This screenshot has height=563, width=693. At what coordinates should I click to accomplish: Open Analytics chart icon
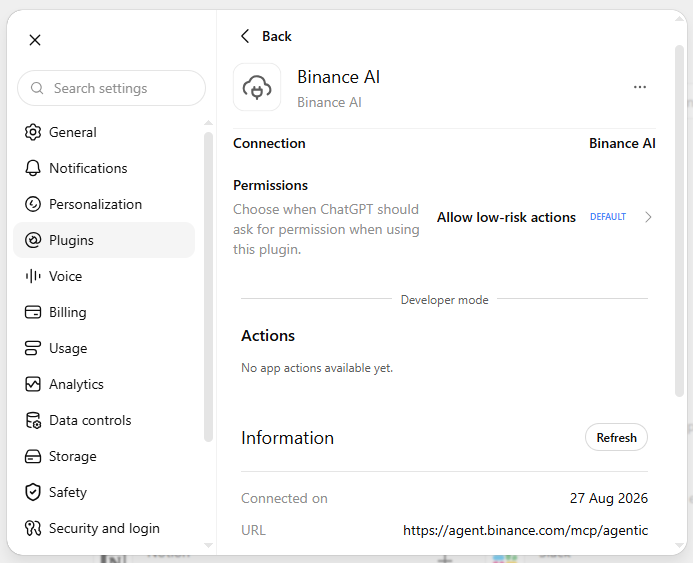[33, 384]
